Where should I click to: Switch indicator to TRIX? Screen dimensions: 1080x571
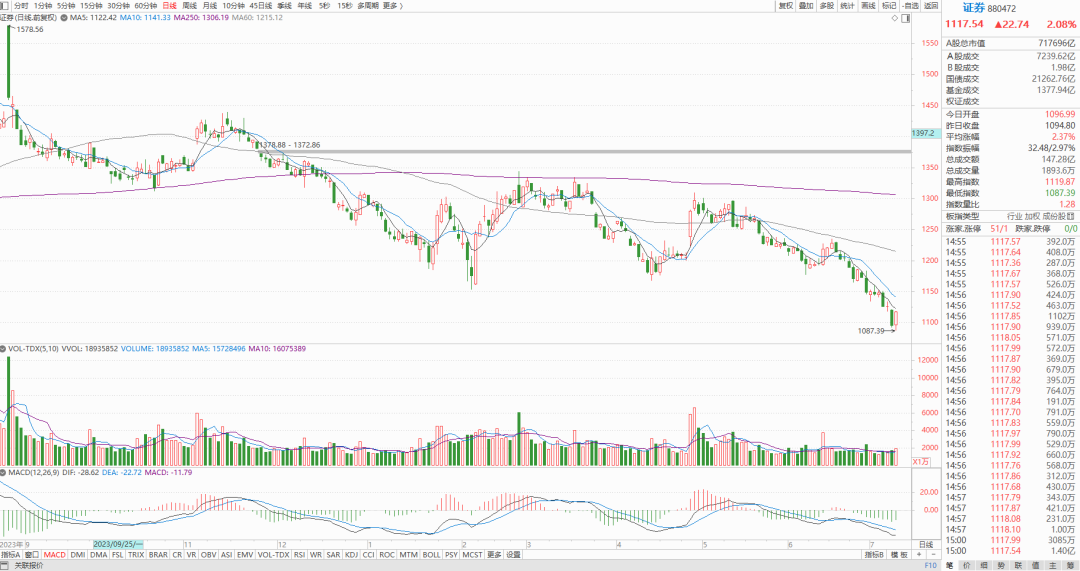136,554
